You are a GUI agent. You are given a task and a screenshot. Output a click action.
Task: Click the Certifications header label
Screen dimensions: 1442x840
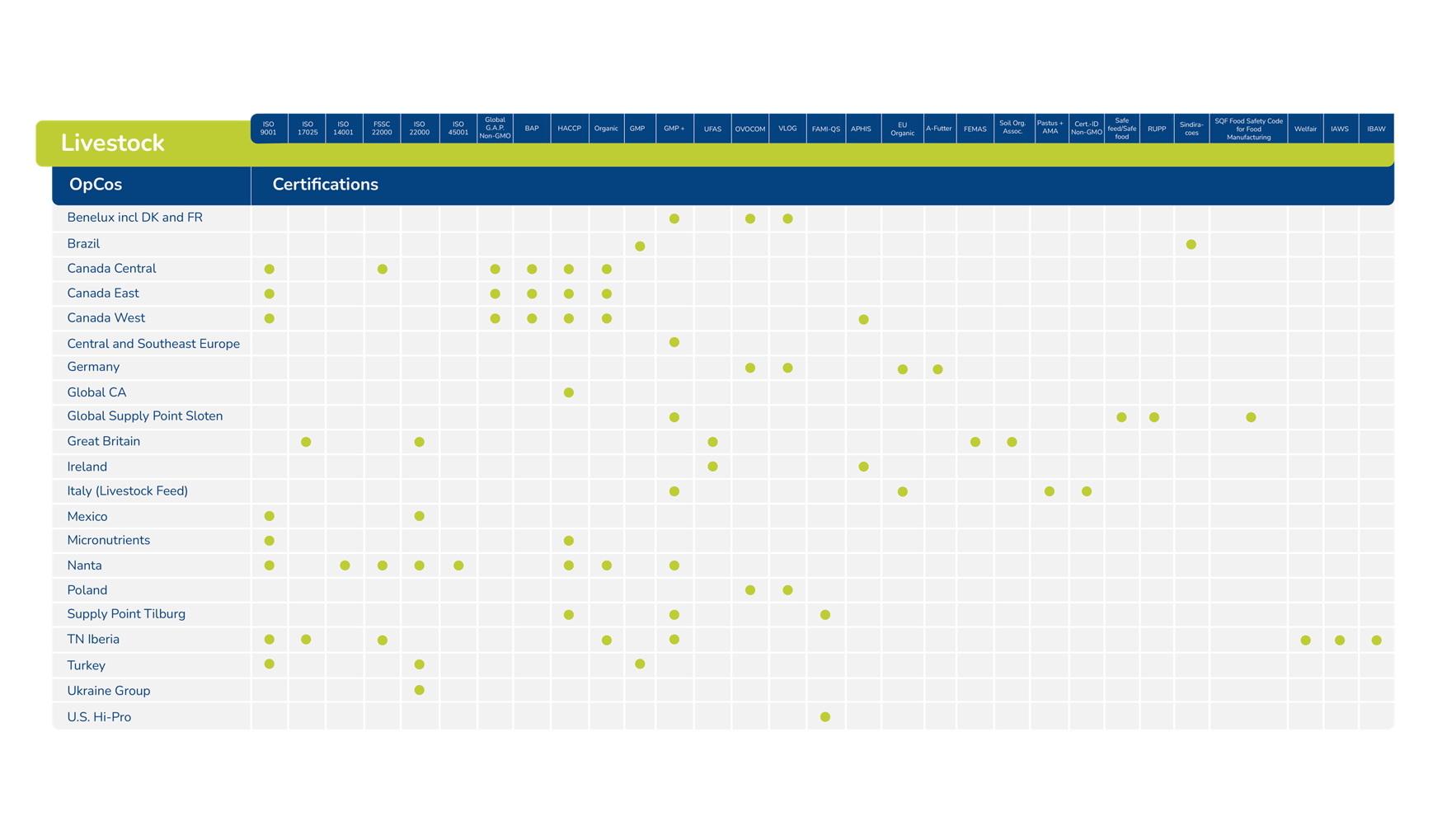[x=325, y=185]
